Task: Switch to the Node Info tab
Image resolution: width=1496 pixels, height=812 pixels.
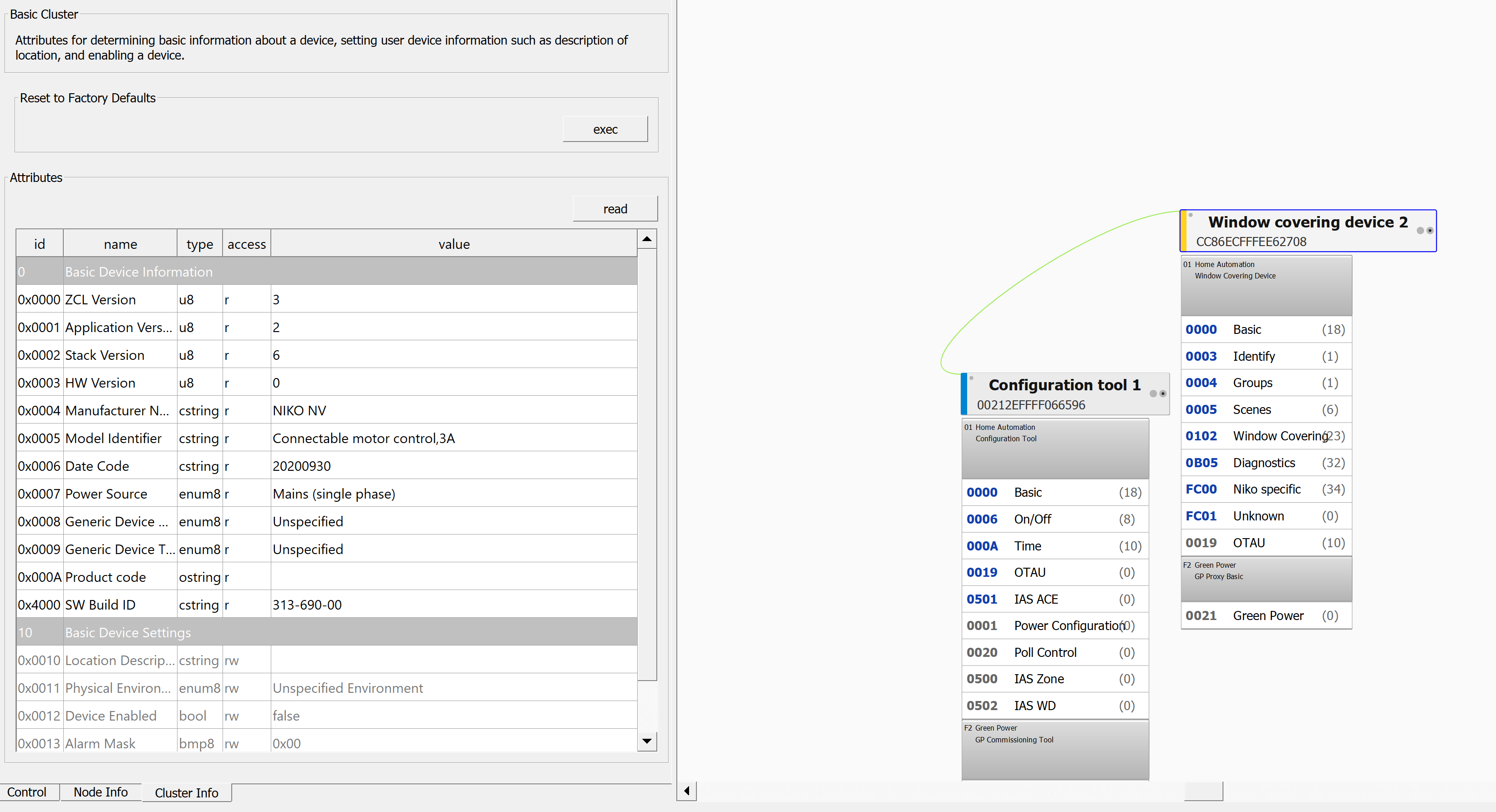Action: [101, 792]
